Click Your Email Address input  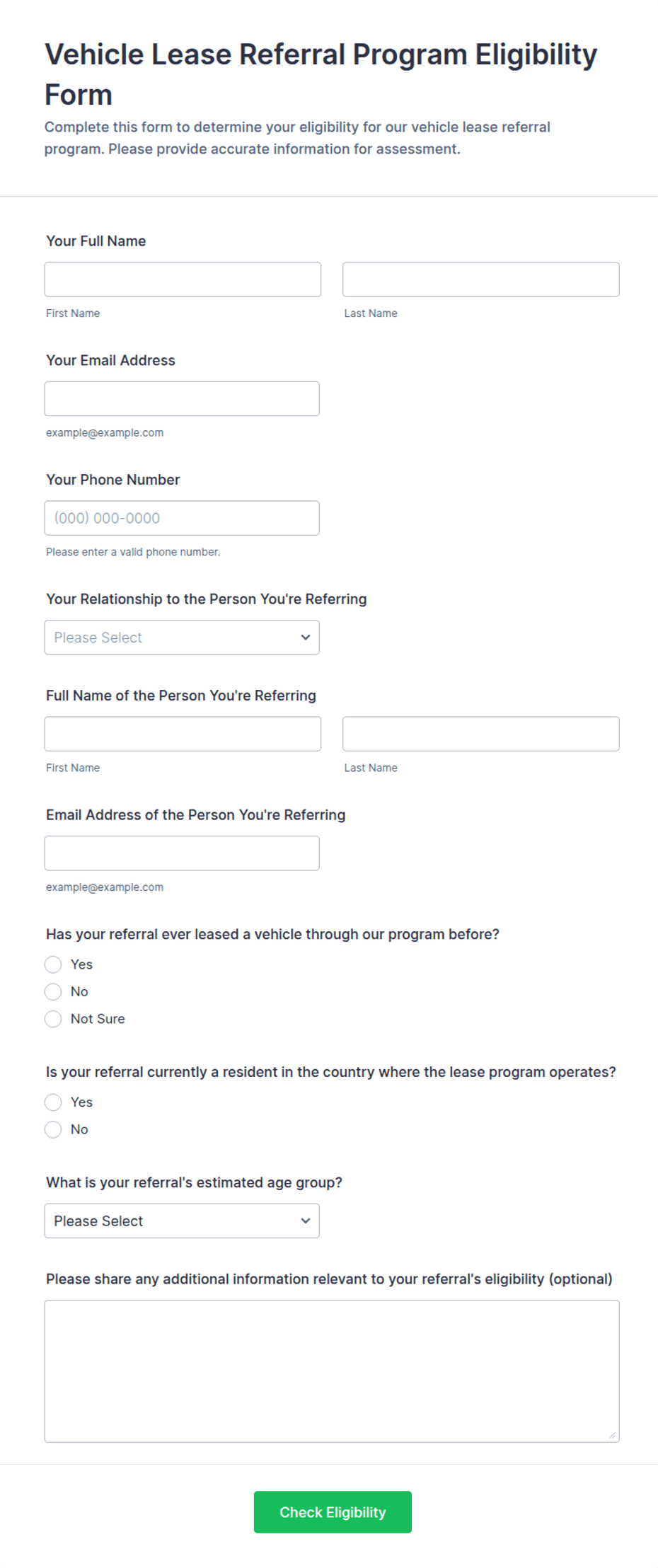pos(182,399)
